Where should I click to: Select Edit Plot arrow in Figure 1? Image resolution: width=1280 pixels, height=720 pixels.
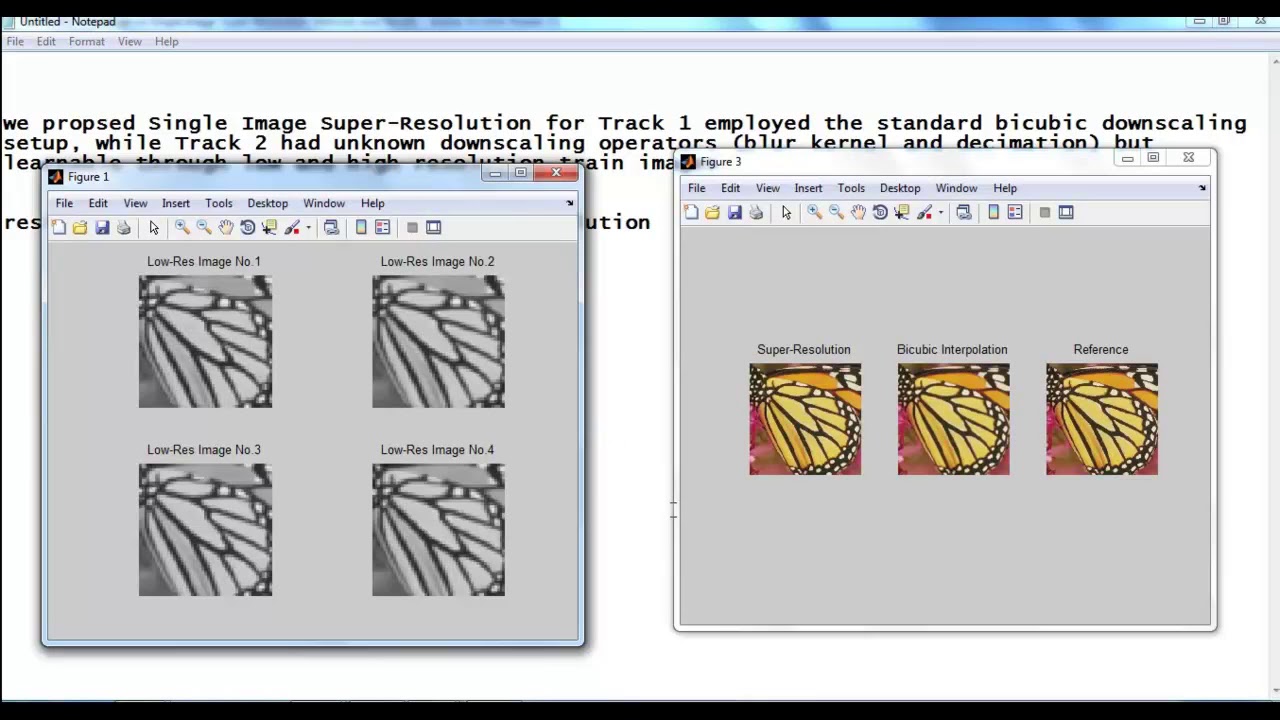tap(154, 228)
